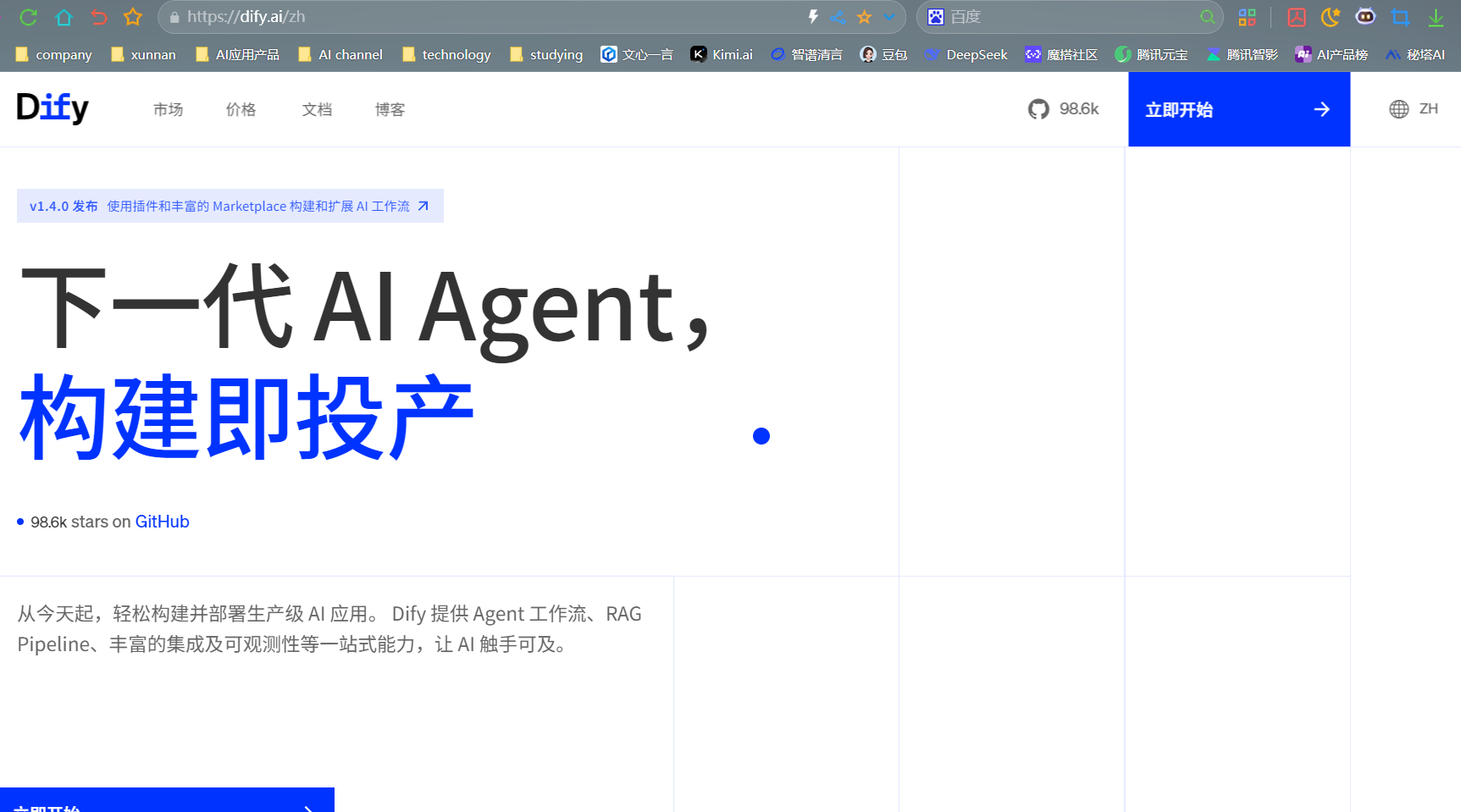Open the v1.4.0 发布 announcement banner
This screenshot has width=1461, height=812.
(230, 206)
